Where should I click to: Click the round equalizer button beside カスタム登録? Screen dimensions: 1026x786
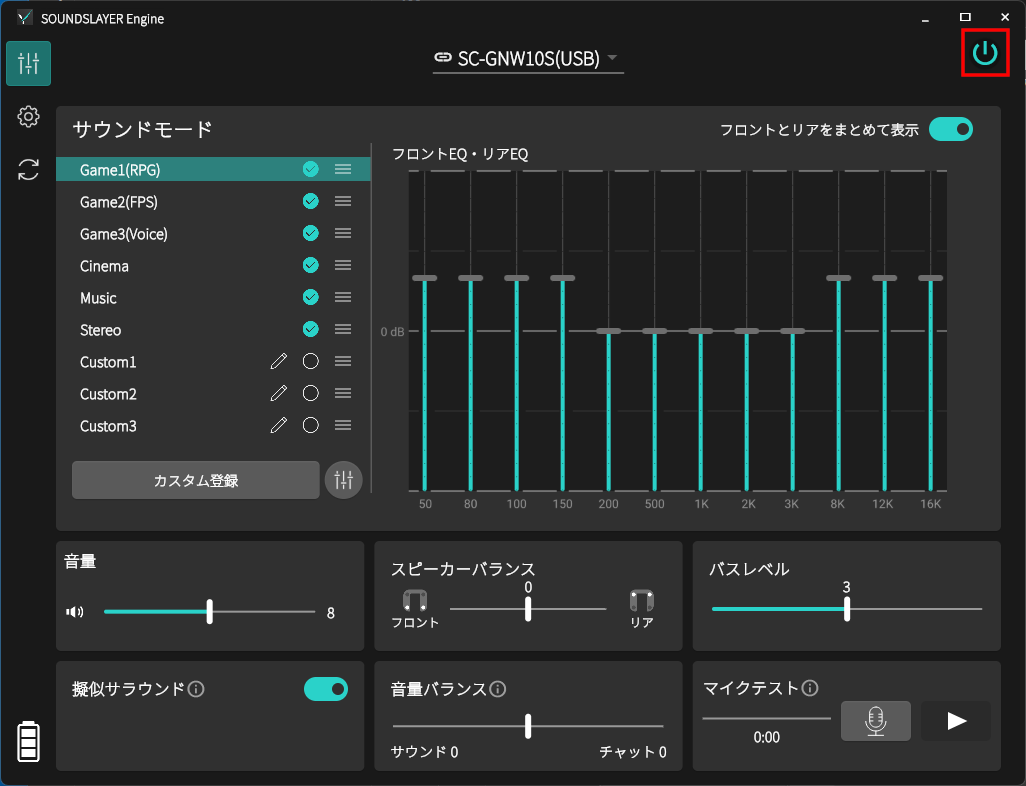(x=343, y=480)
